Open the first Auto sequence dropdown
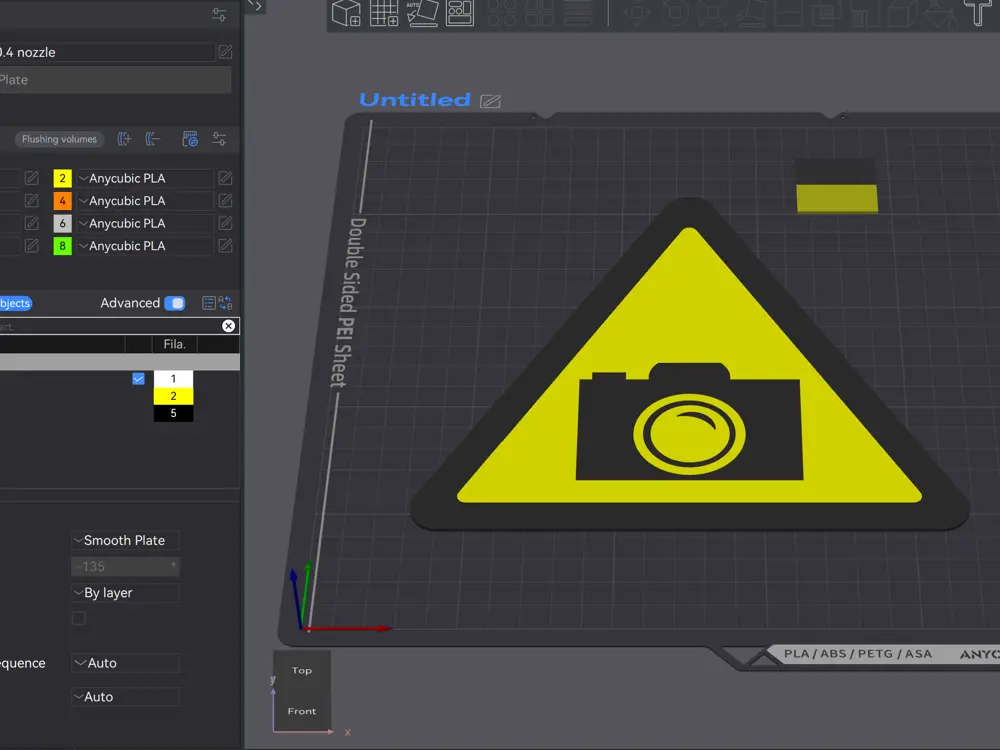 click(125, 663)
